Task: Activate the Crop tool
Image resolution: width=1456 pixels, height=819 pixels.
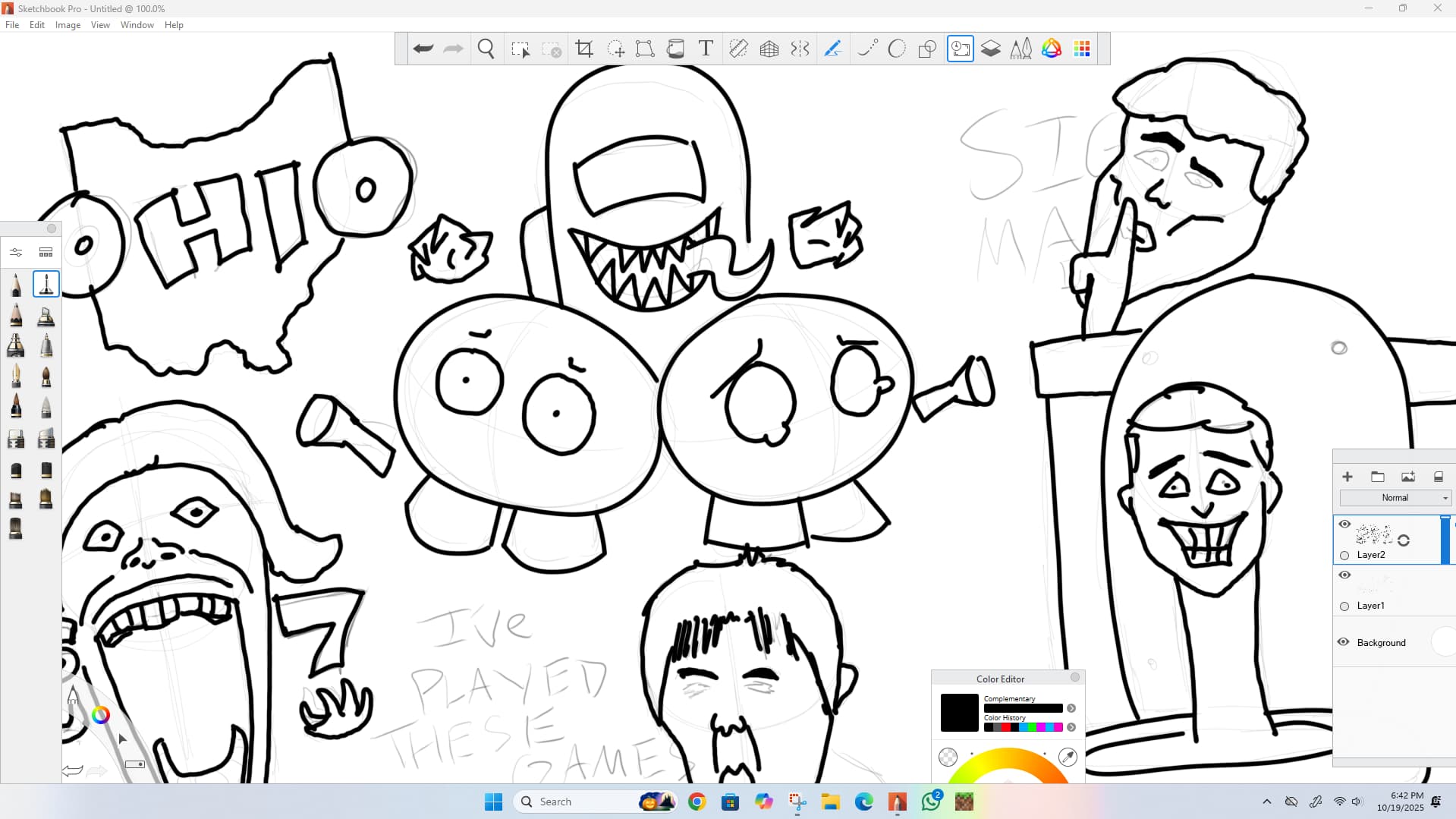Action: (584, 49)
